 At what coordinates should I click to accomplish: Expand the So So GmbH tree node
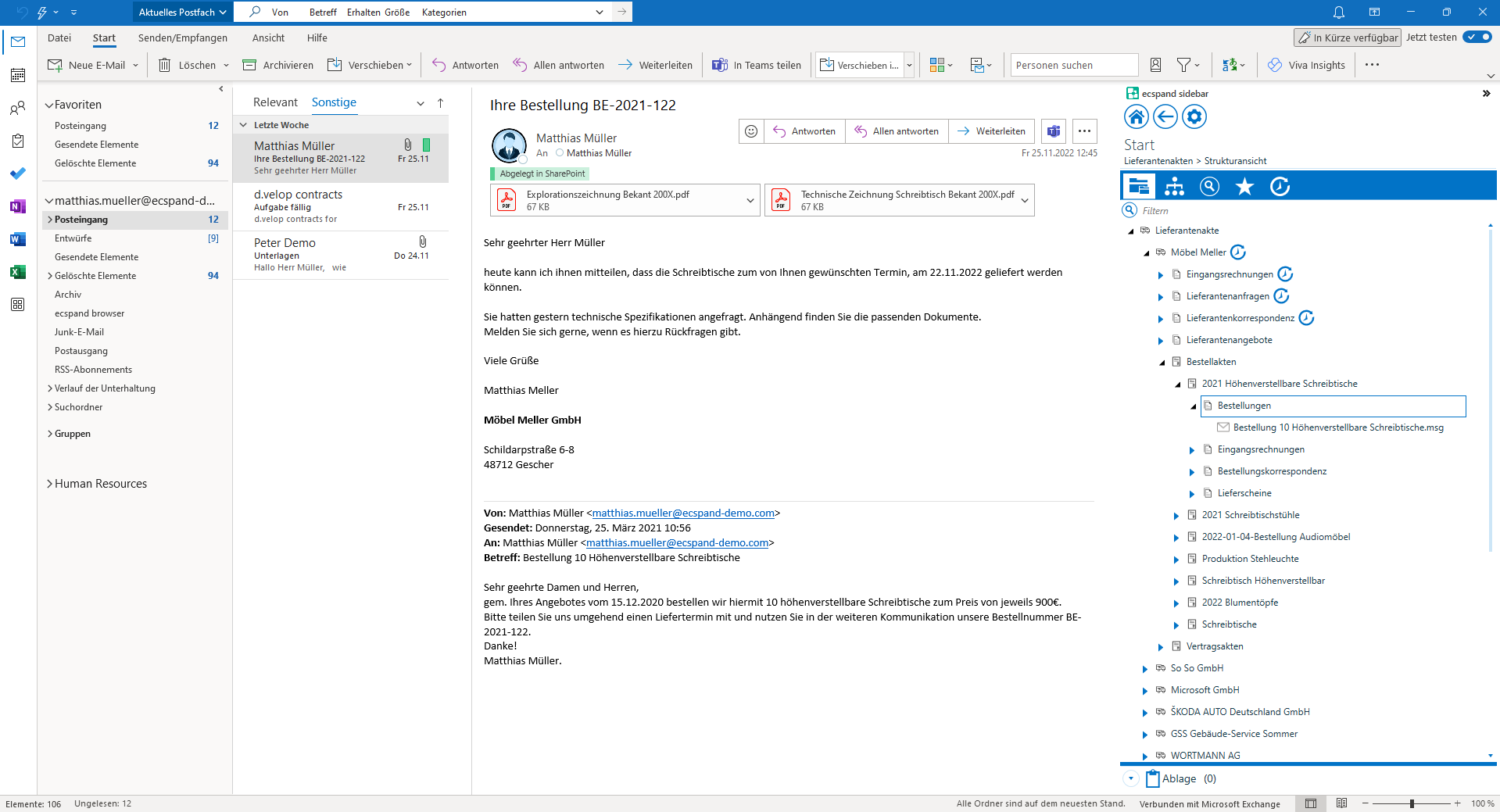click(x=1145, y=669)
